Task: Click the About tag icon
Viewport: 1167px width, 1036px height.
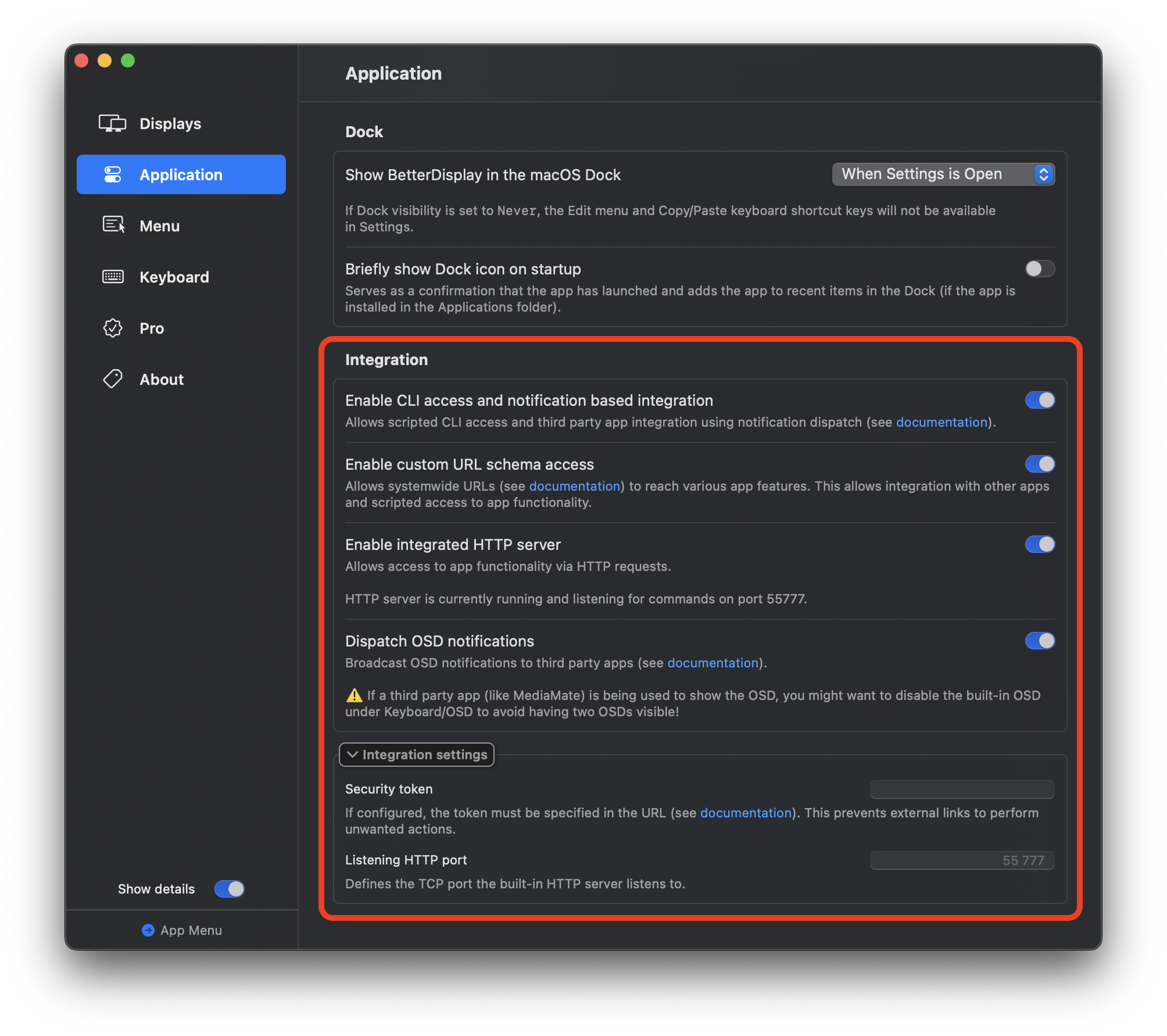Action: 113,379
